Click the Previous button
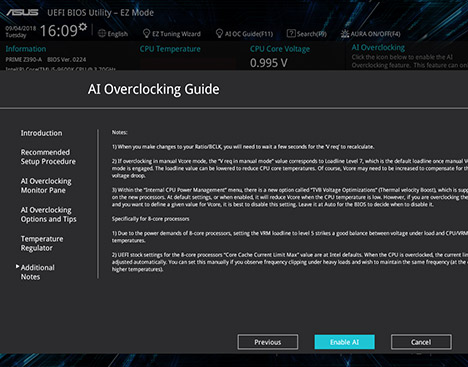Viewport: 468px width, 367px height. tap(268, 342)
